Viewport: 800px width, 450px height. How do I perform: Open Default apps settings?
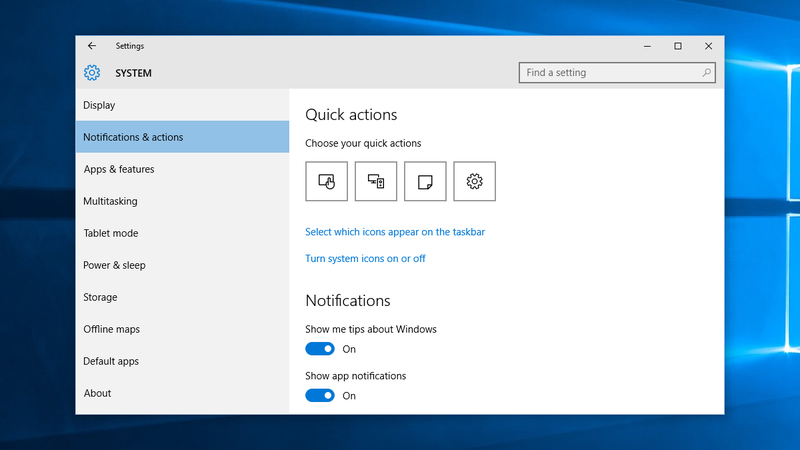182,361
